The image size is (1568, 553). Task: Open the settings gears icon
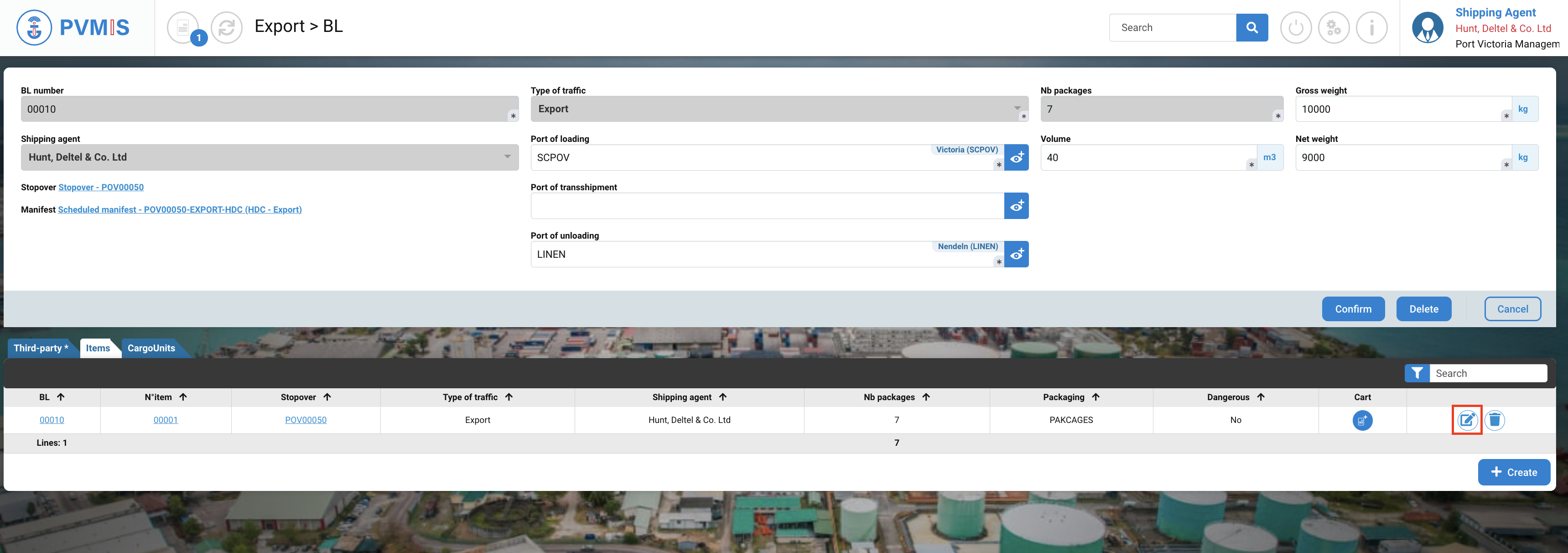point(1334,27)
